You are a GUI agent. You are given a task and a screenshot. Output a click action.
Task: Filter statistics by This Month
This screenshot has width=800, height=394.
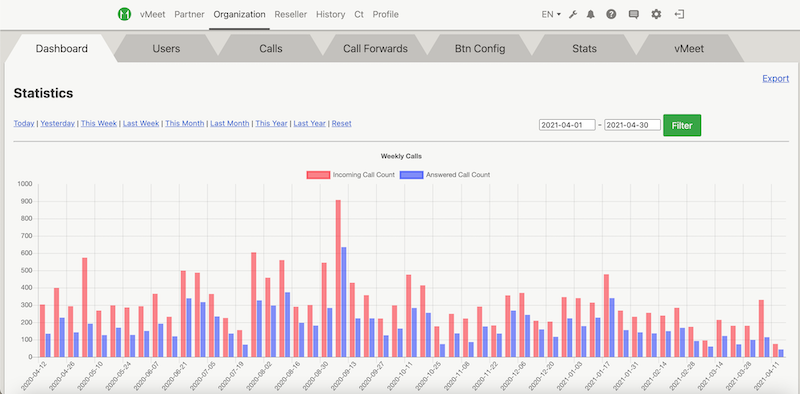coord(185,124)
